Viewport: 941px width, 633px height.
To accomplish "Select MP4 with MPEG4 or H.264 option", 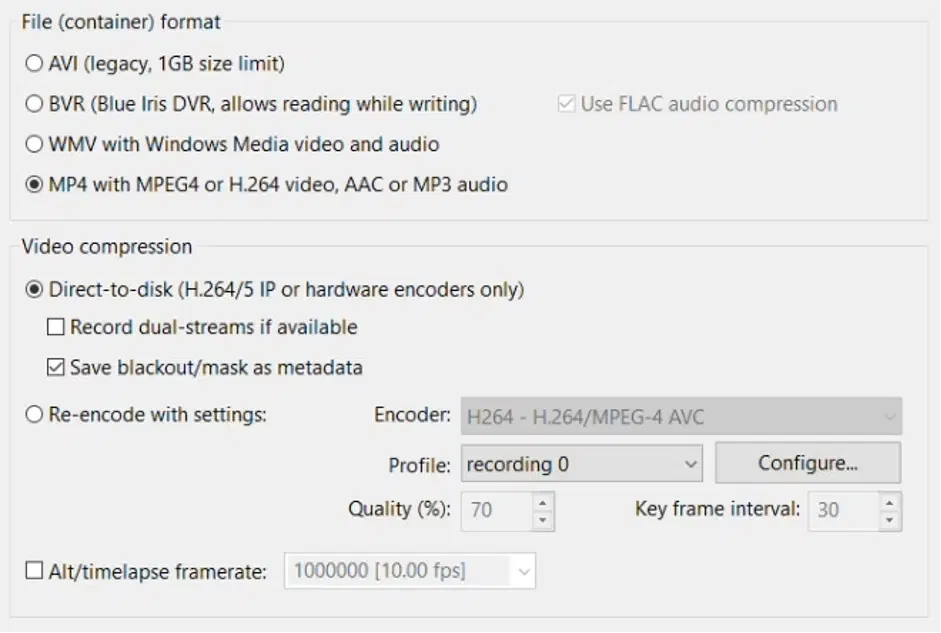I will coord(35,184).
